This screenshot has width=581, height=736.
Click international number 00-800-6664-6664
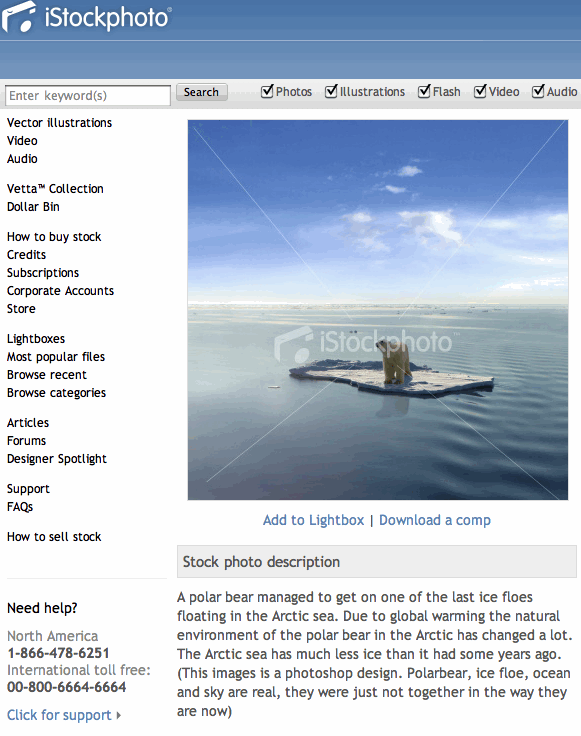pos(67,687)
